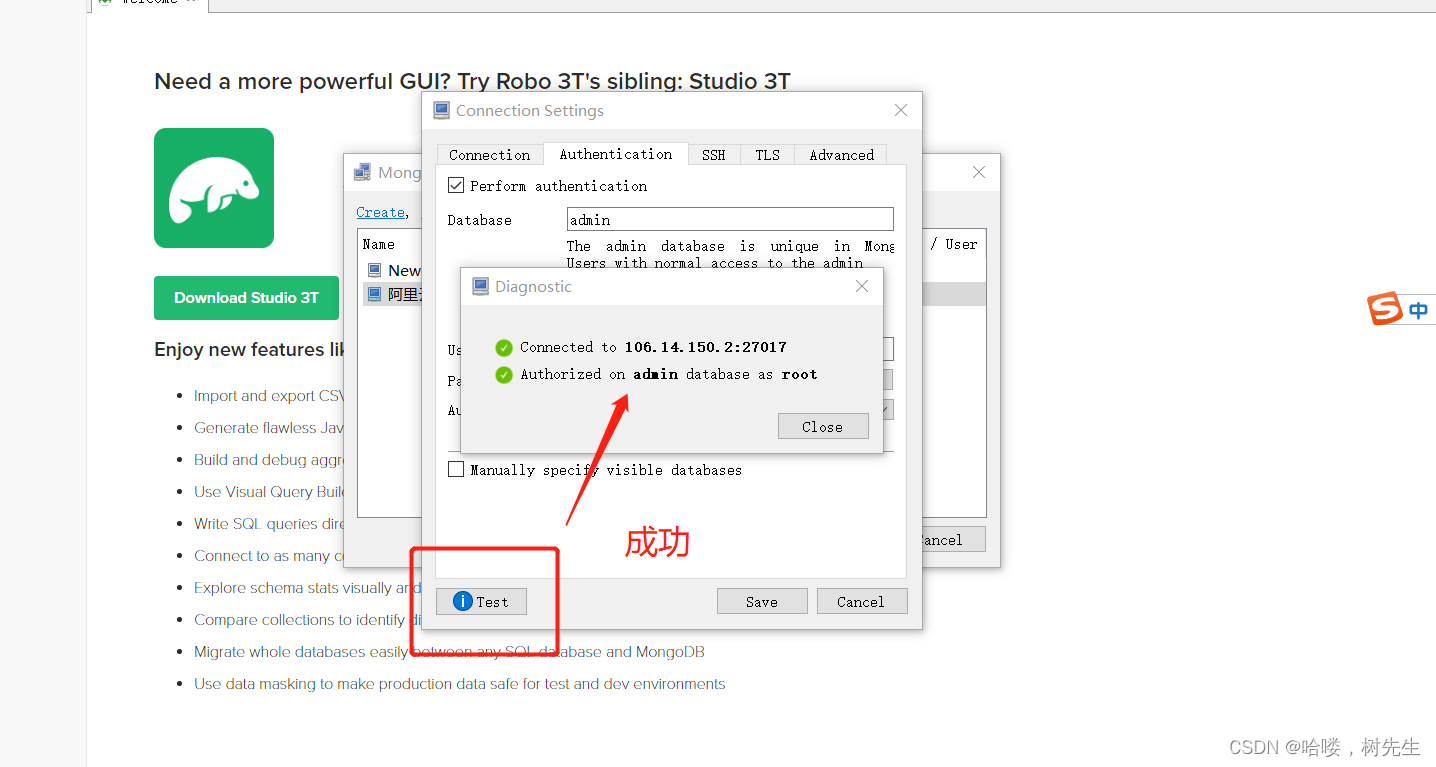1436x767 pixels.
Task: Click Cancel in Connection Settings
Action: click(861, 601)
